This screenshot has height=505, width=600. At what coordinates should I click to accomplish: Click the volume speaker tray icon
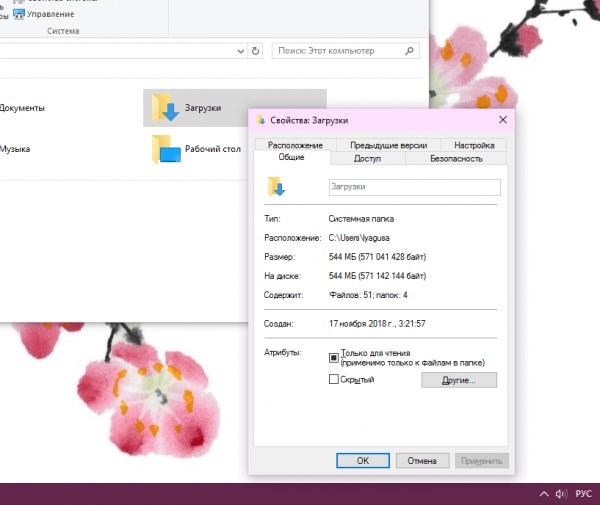[561, 494]
